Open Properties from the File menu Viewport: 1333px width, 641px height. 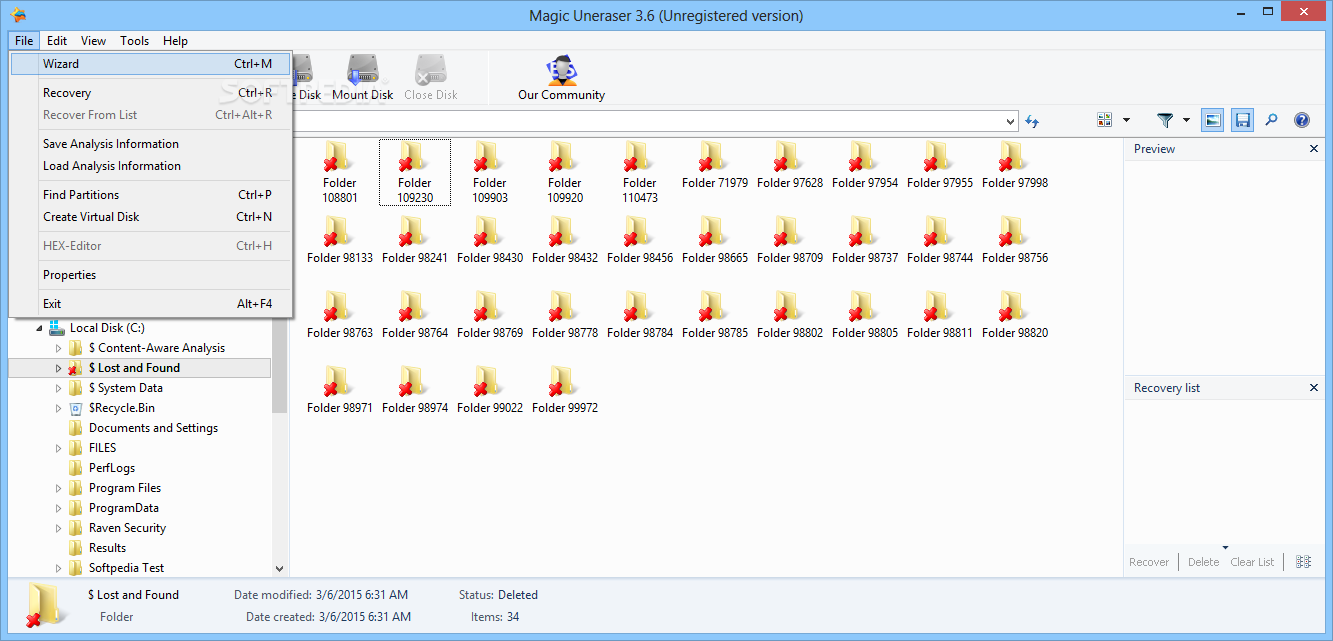tap(151, 275)
